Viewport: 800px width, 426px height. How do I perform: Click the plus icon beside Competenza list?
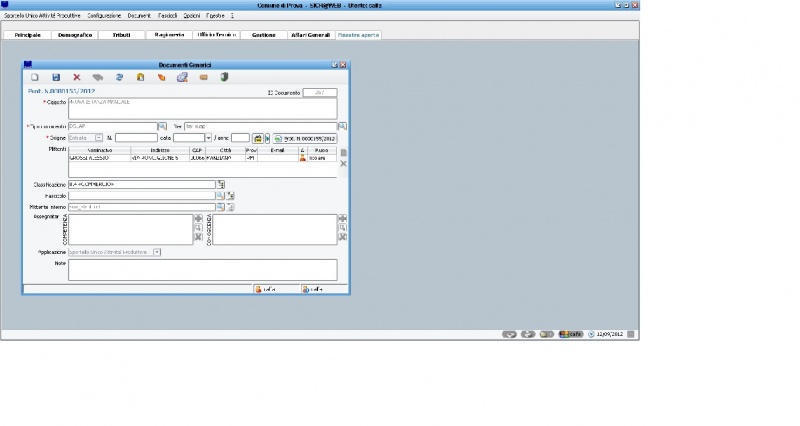(198, 218)
